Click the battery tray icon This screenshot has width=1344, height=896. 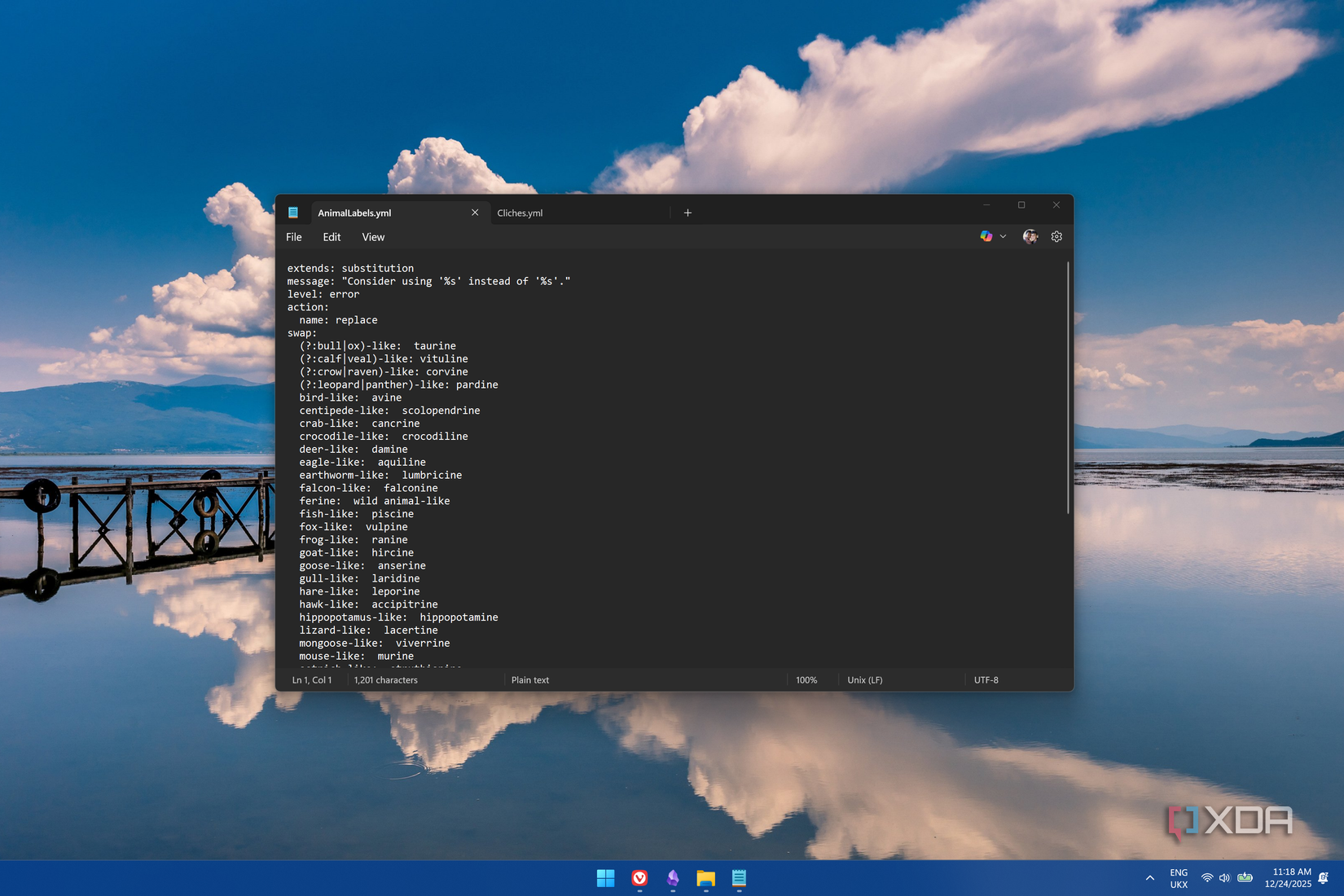tap(1245, 878)
